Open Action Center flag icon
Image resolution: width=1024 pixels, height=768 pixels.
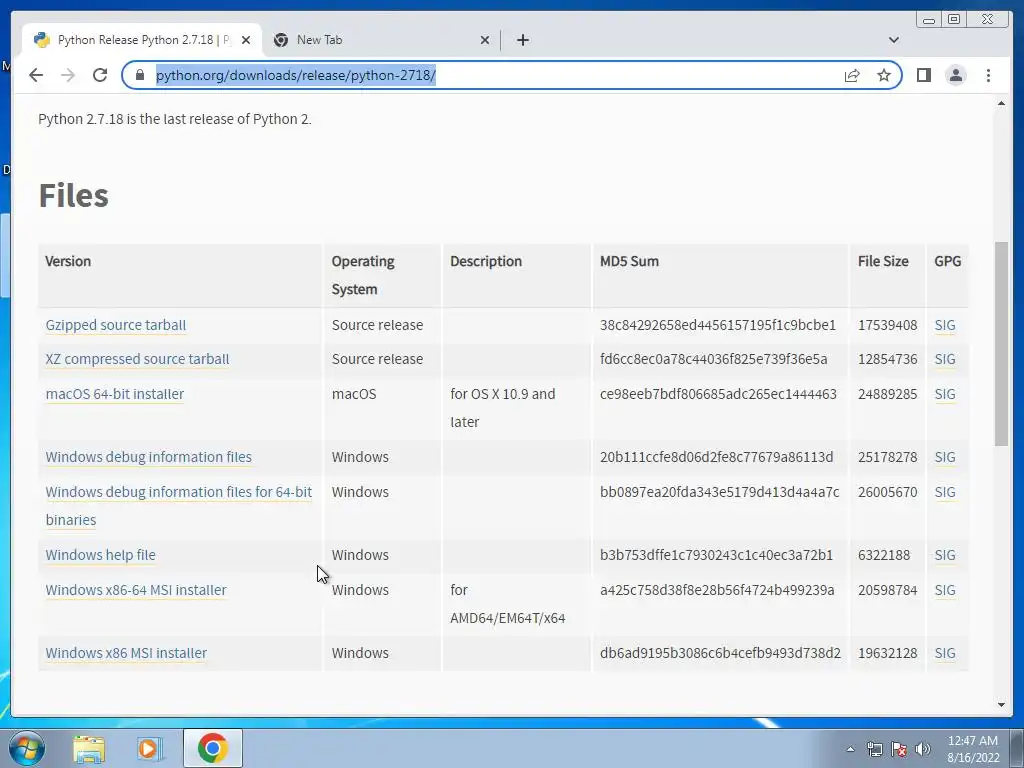click(899, 750)
